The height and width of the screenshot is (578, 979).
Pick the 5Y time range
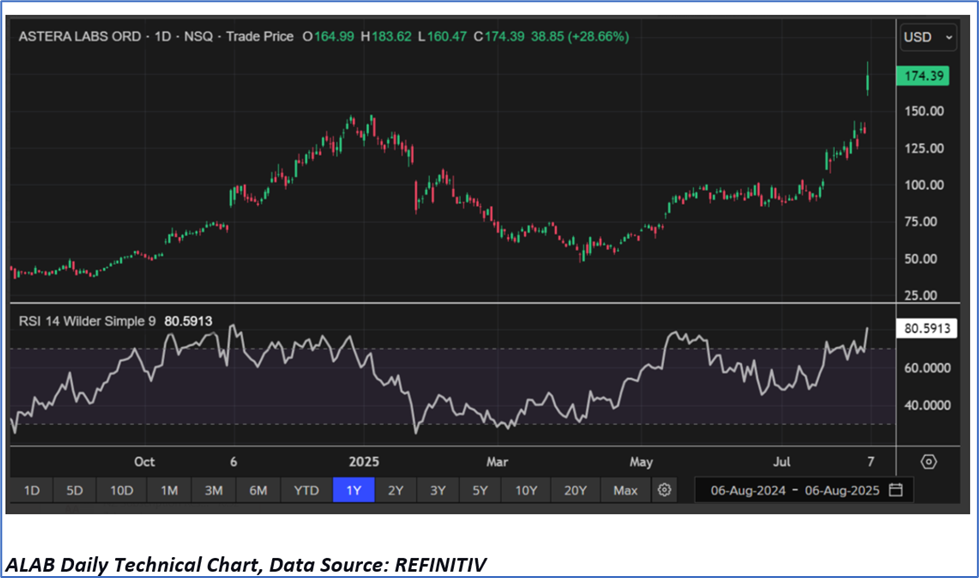480,490
